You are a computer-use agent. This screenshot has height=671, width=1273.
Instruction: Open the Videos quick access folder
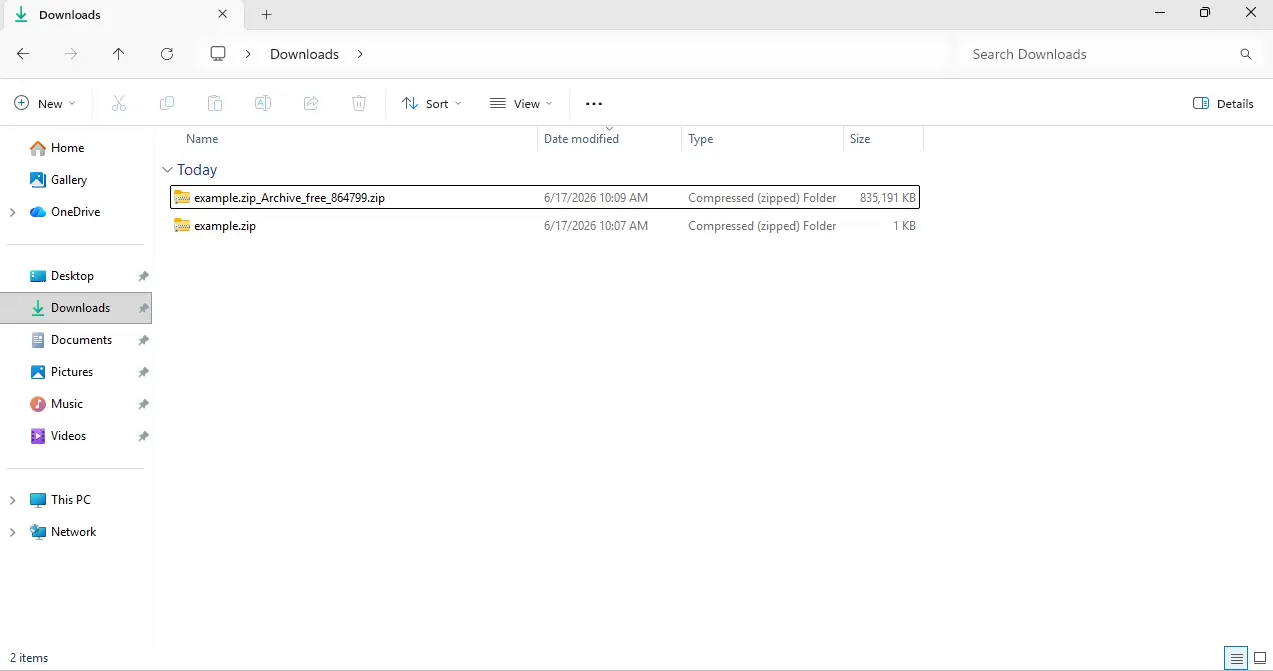68,436
